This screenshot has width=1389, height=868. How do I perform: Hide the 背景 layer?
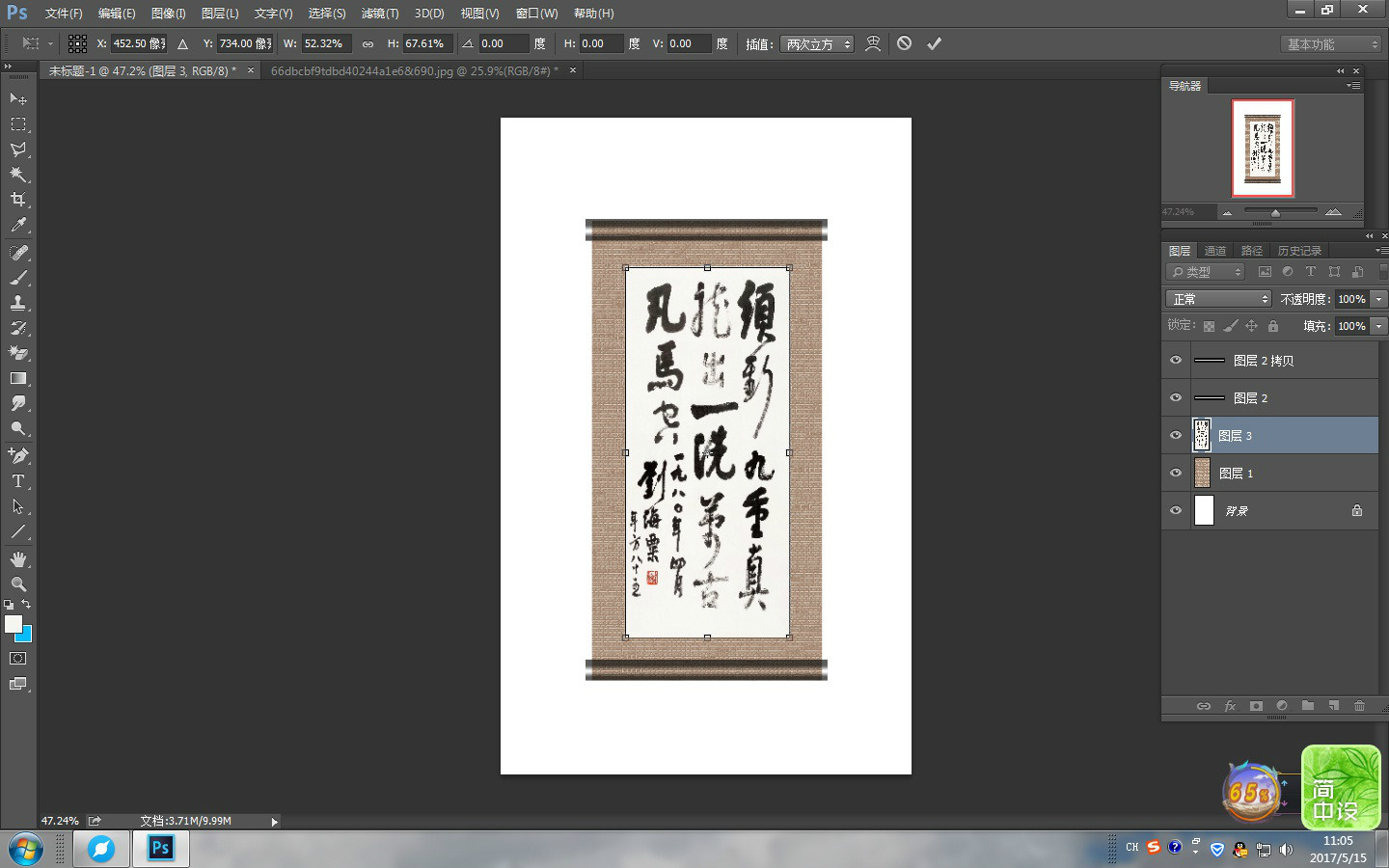pyautogui.click(x=1176, y=510)
